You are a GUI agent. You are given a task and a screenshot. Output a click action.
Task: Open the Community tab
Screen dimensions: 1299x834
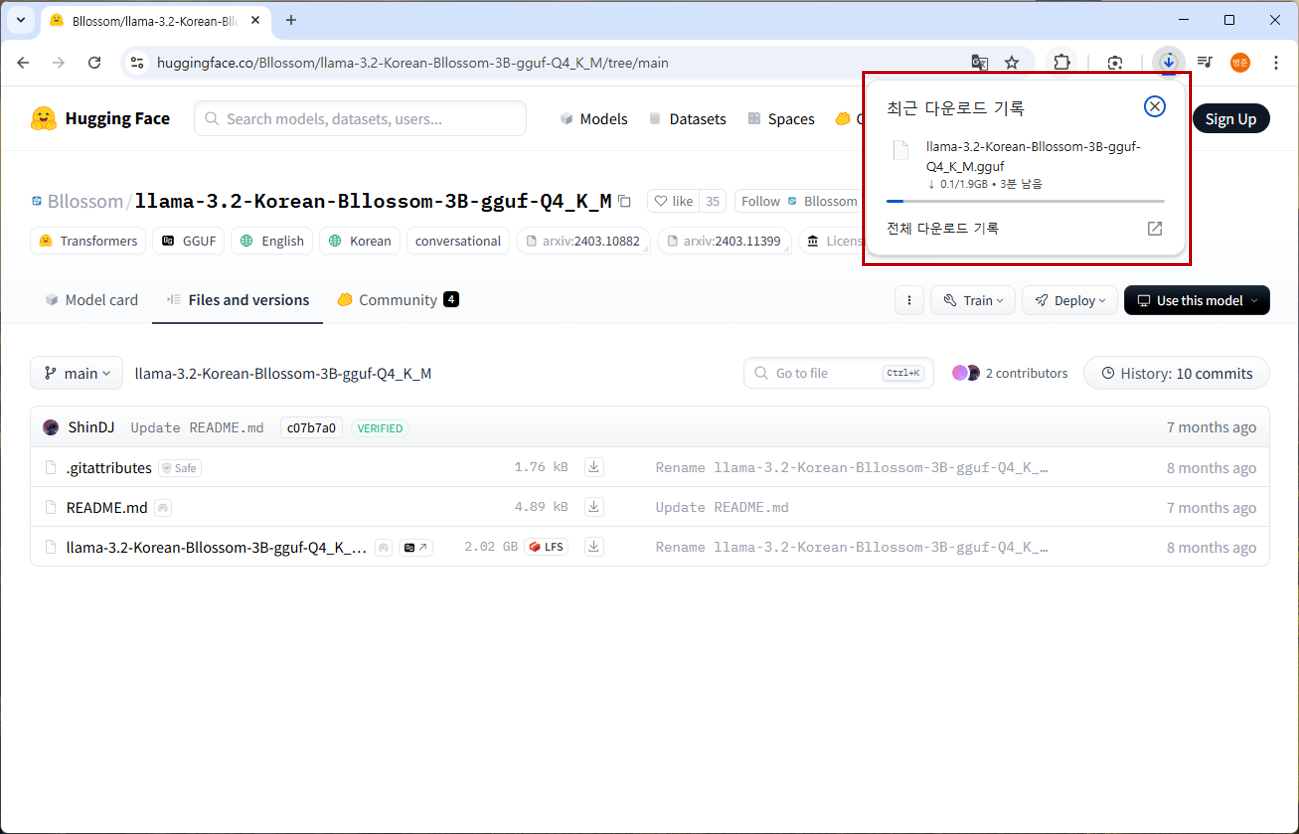click(x=398, y=300)
